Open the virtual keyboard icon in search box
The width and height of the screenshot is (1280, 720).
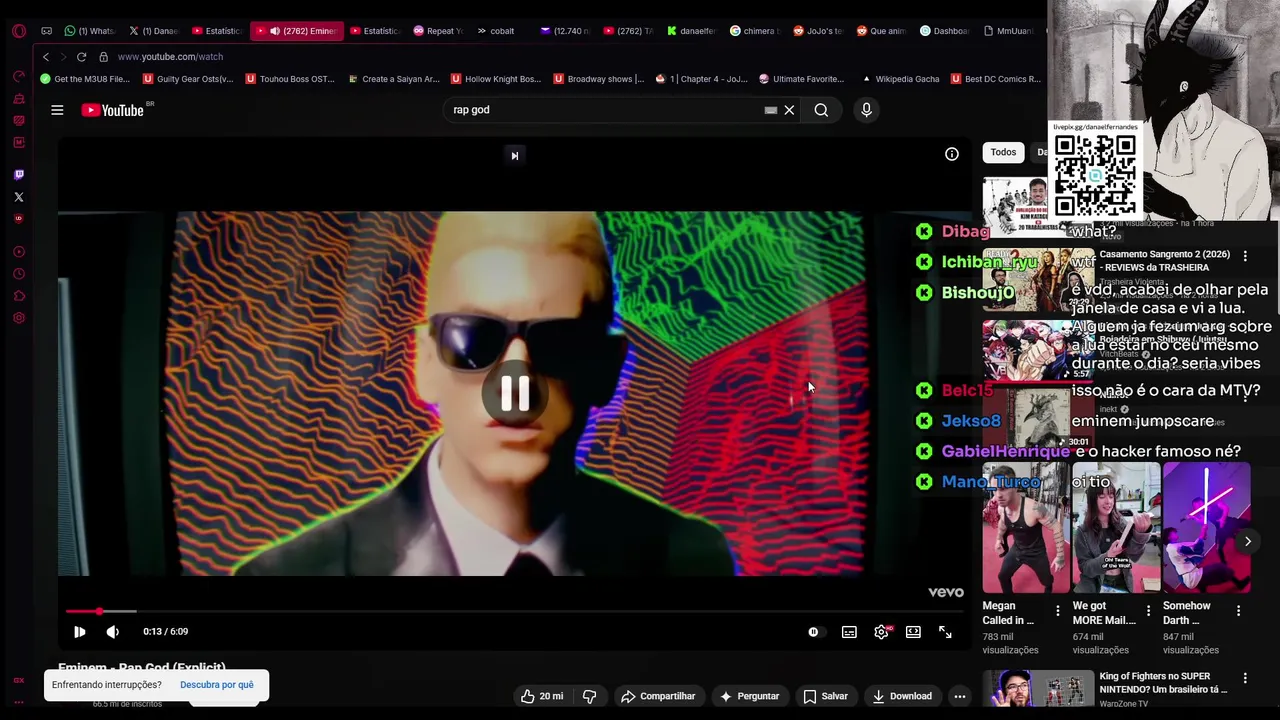tap(770, 110)
